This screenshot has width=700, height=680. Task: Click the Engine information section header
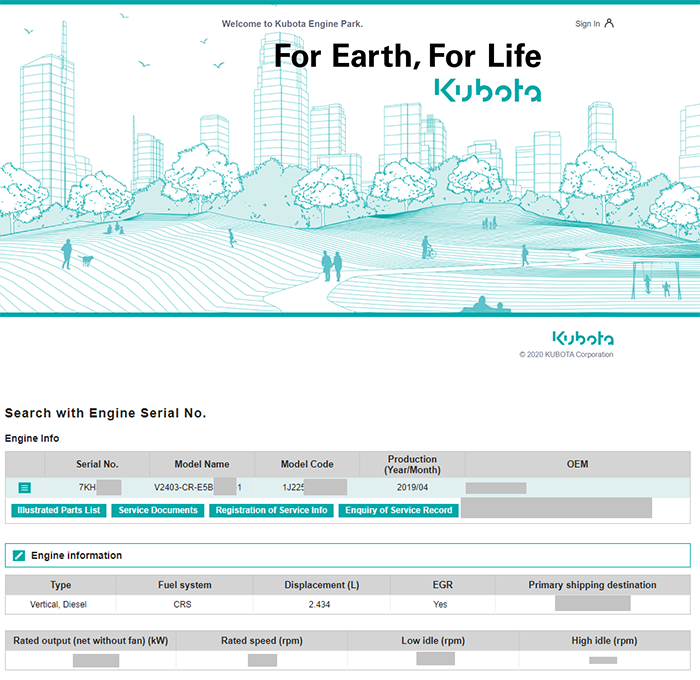(348, 555)
